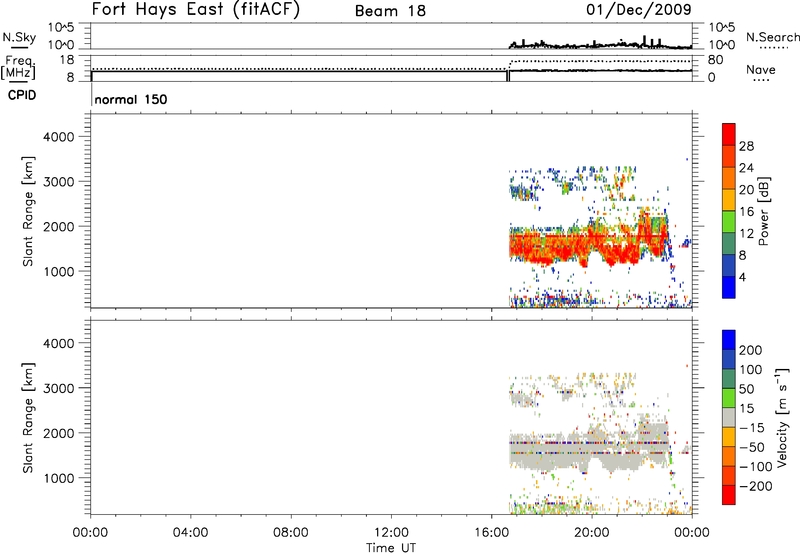Click the 'Freq. [MHz]' axis label
This screenshot has width=800, height=554.
[18, 67]
